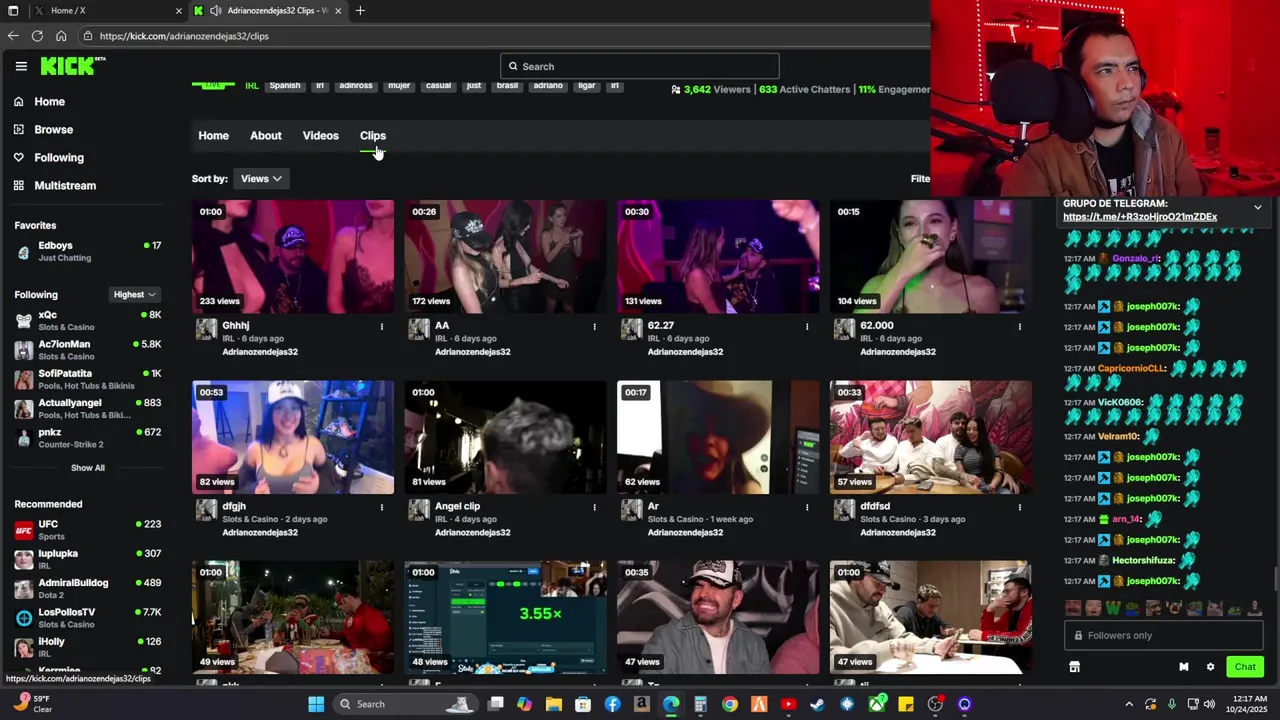Open the three-dot menu for the Ghhhj clip

point(381,326)
